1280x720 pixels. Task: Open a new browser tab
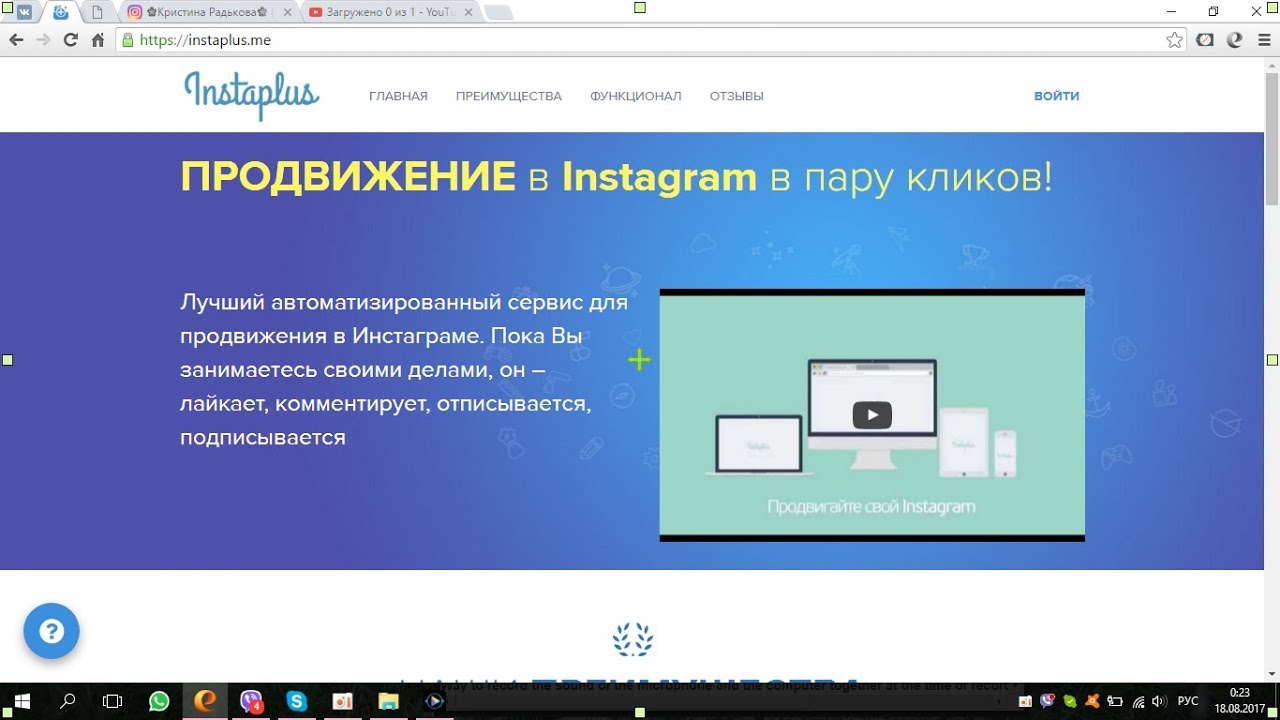[498, 13]
